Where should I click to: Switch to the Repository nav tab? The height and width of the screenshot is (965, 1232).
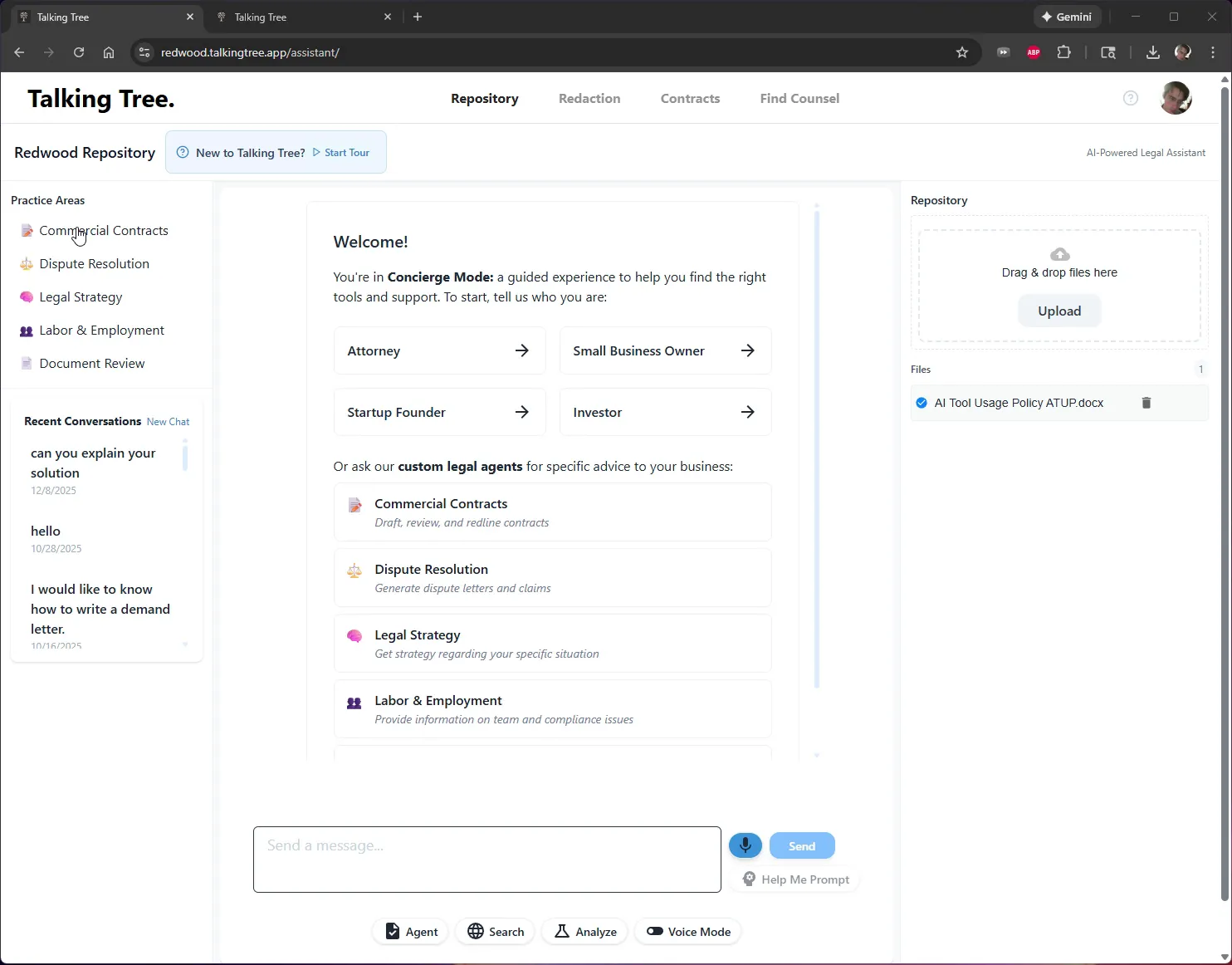[485, 98]
